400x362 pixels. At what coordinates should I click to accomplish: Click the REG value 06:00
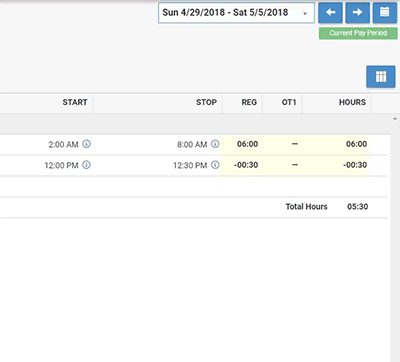(247, 144)
